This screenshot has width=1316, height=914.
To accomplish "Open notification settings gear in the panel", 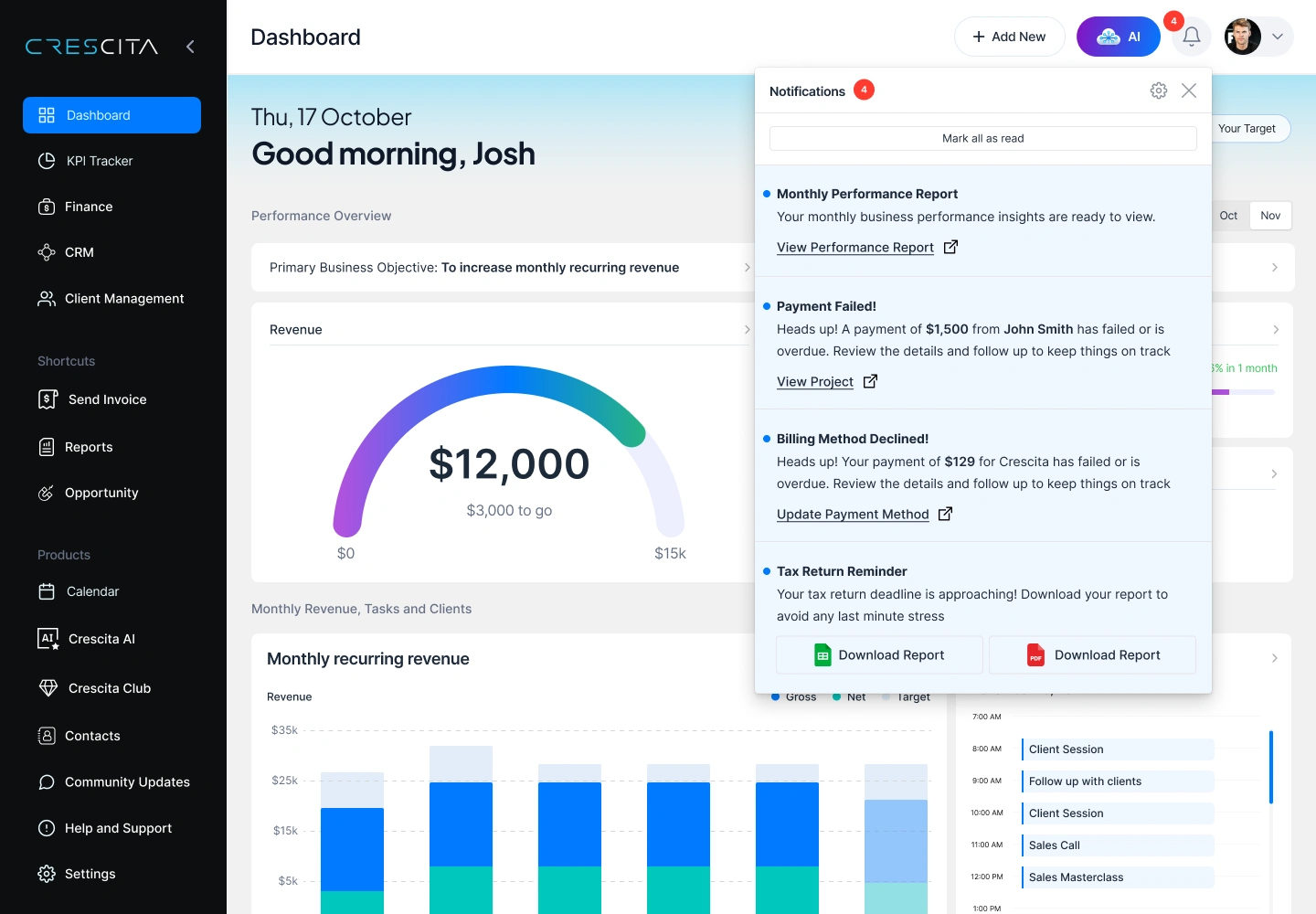I will coord(1158,90).
